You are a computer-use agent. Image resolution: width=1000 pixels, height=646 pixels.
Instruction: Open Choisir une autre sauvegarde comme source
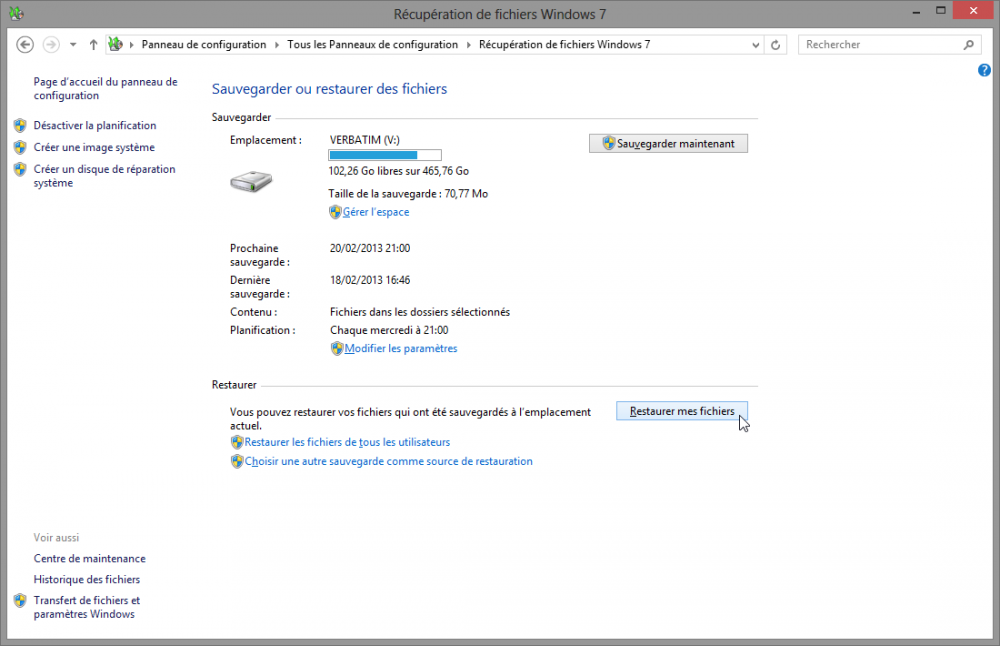[388, 462]
